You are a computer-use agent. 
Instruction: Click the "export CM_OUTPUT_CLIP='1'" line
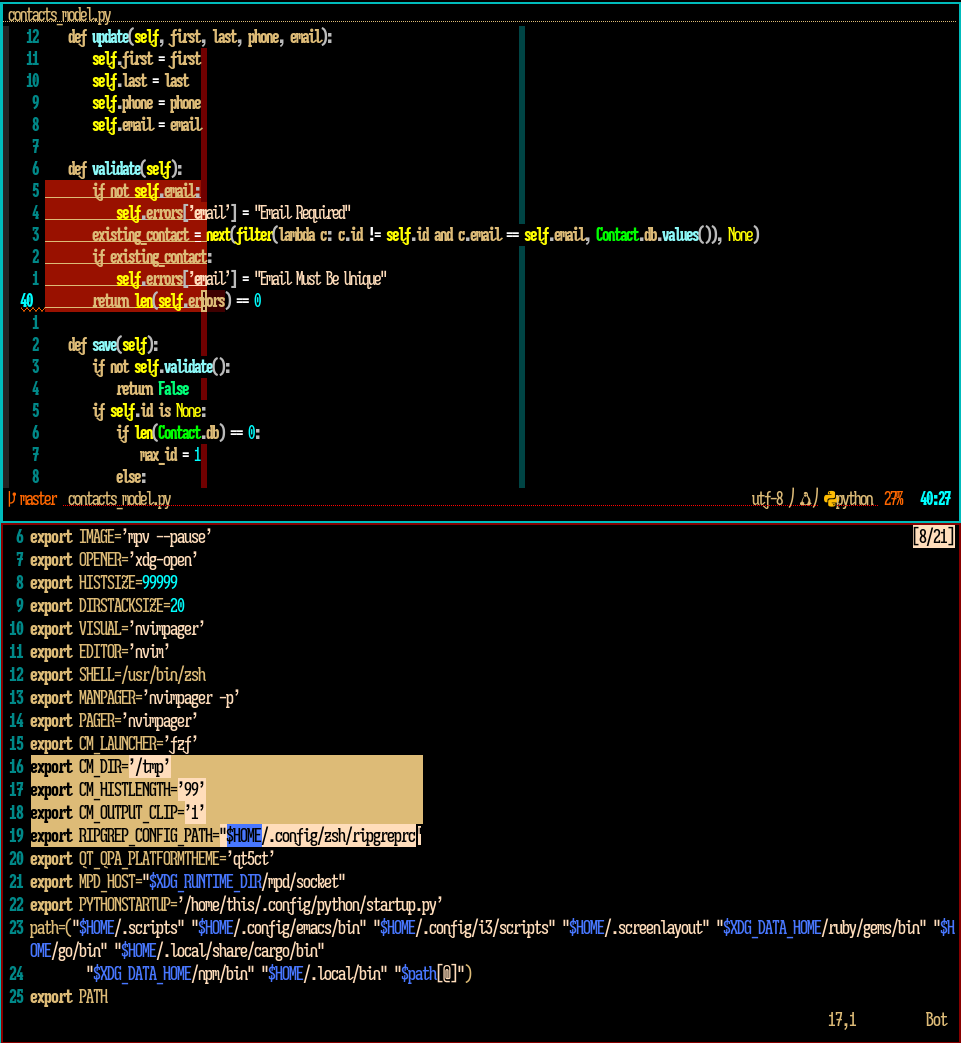[118, 813]
